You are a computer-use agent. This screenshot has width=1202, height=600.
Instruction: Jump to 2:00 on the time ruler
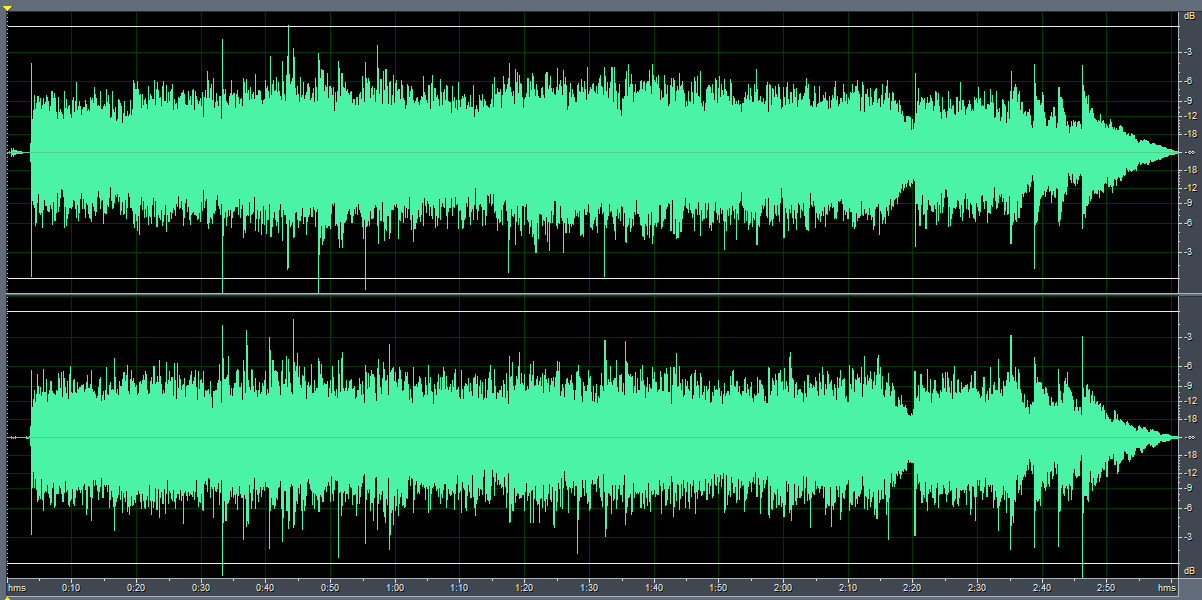(783, 587)
